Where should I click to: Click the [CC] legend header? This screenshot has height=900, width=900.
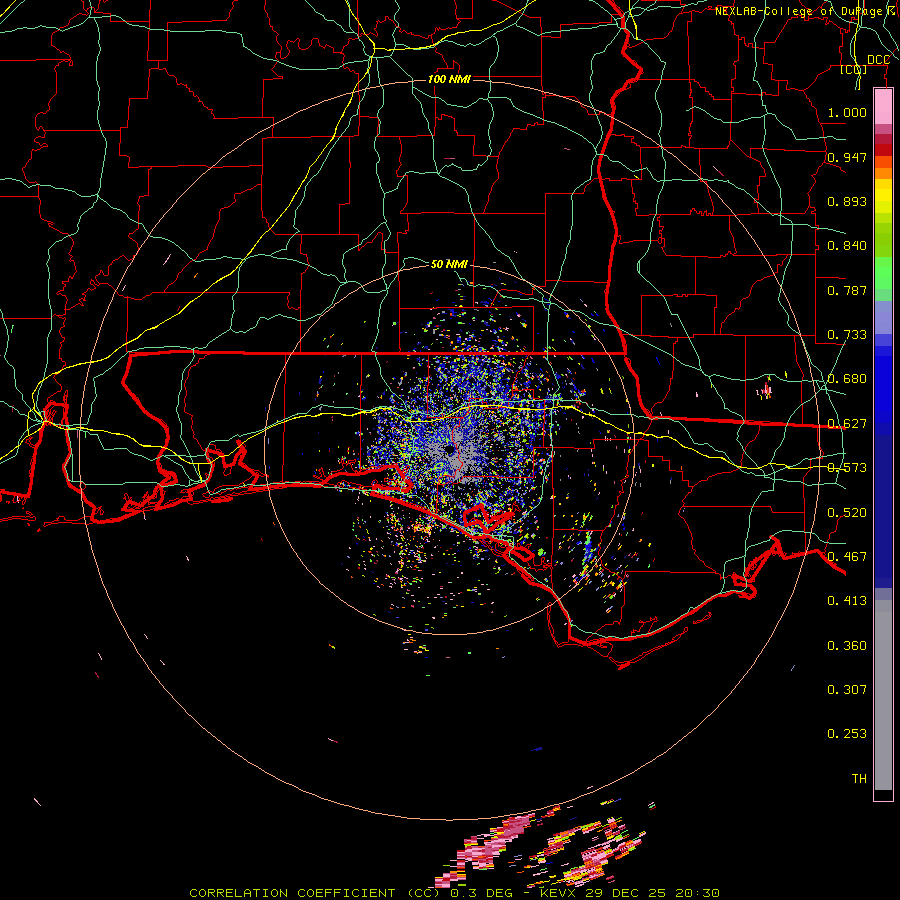click(x=854, y=69)
